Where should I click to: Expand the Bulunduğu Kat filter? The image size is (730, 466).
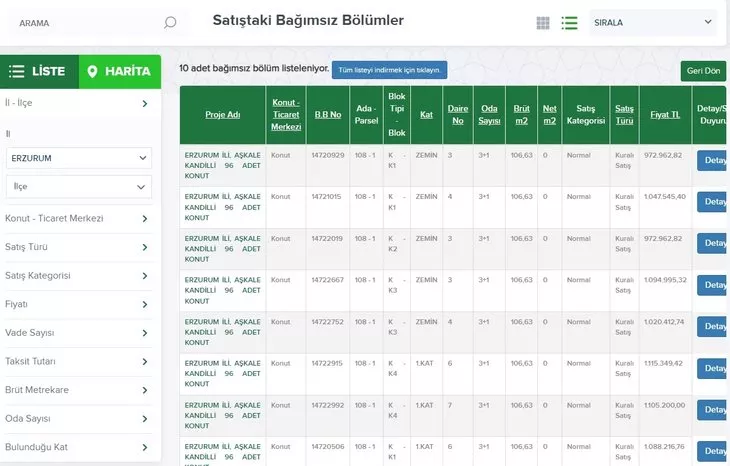pos(80,447)
